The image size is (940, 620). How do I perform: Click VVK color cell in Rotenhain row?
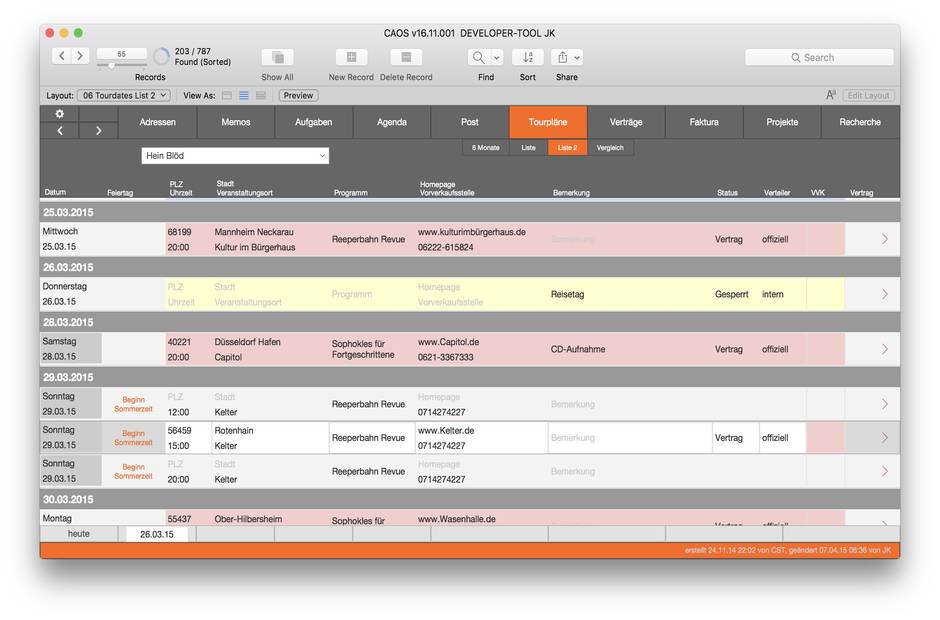[825, 438]
